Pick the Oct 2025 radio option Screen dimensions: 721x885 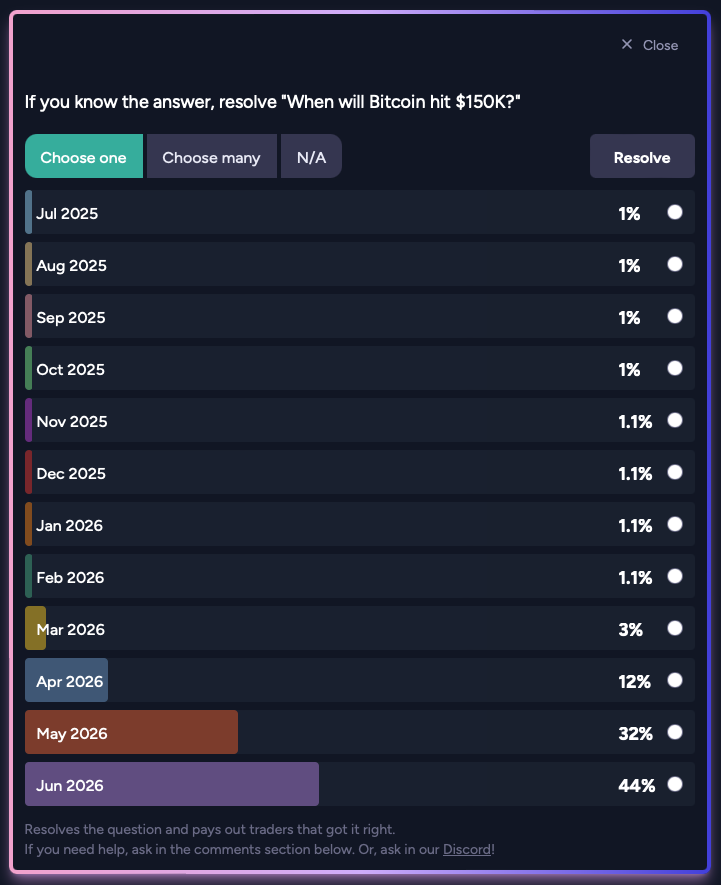point(675,368)
